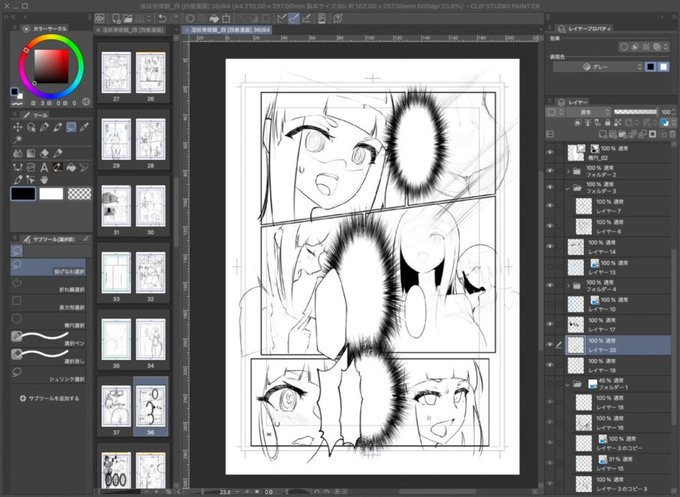Expand the フォルダー4 folder
Screen dimensions: 680x497
[x=568, y=286]
